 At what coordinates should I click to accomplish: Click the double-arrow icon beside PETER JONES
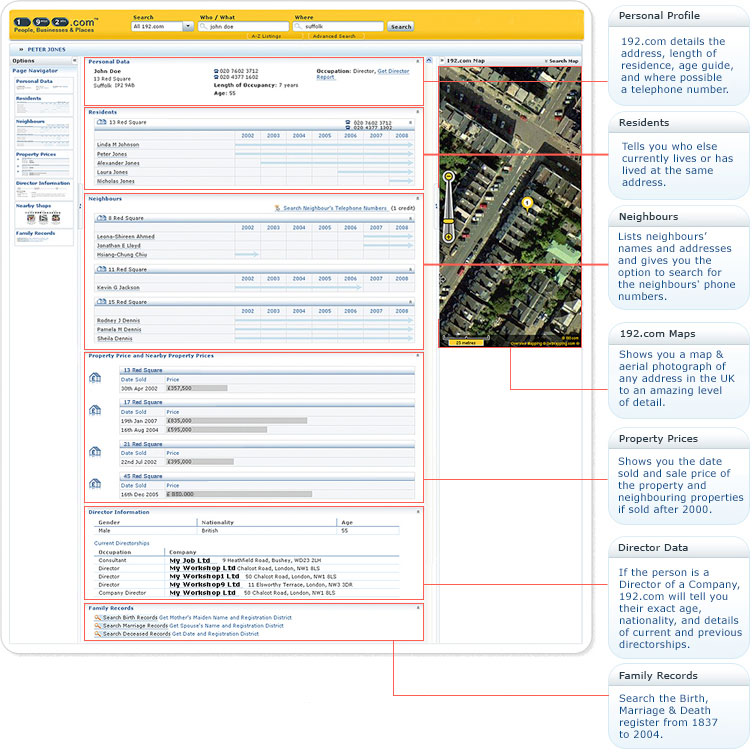tap(21, 49)
